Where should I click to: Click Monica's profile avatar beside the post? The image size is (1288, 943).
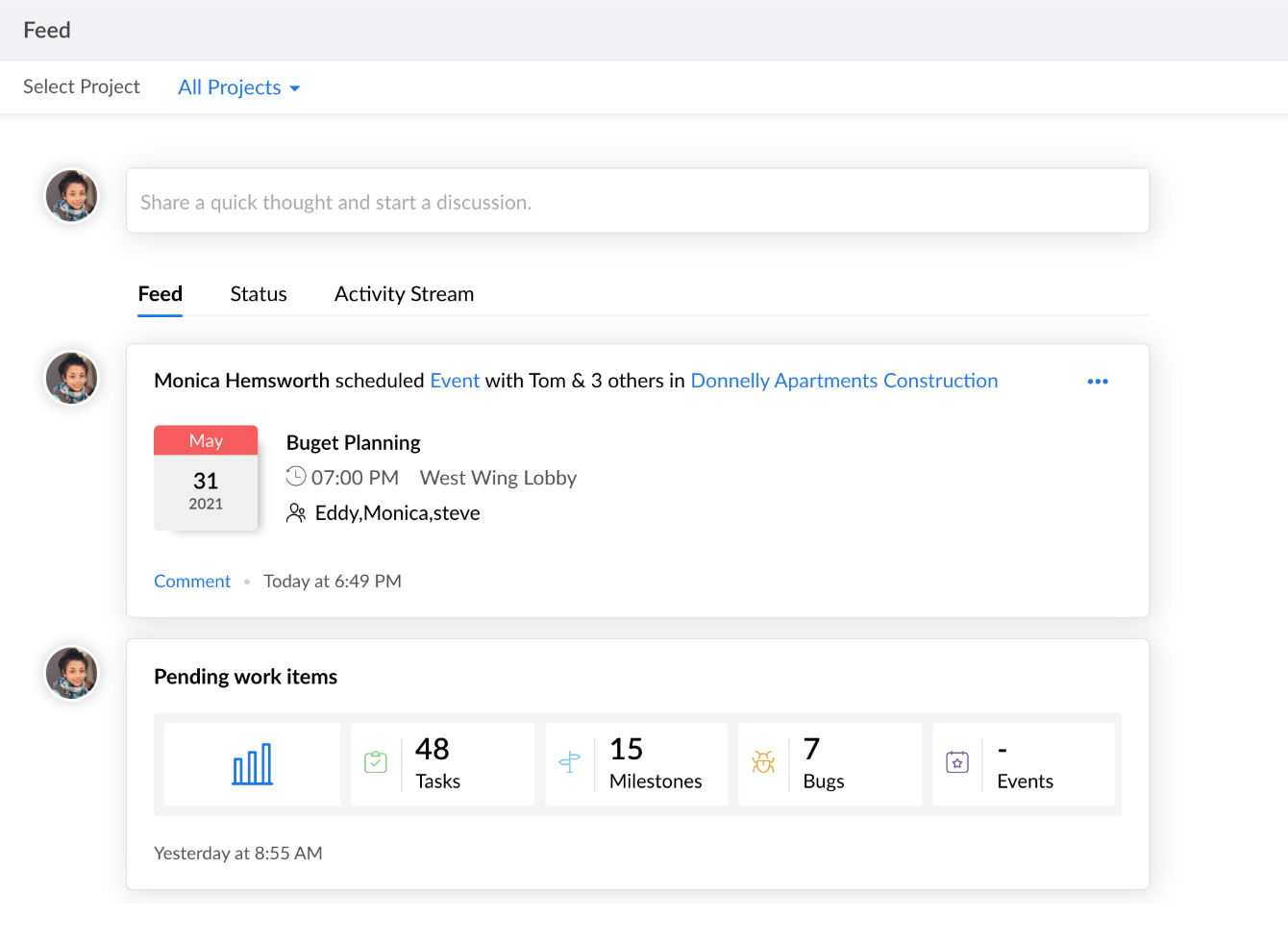click(71, 377)
